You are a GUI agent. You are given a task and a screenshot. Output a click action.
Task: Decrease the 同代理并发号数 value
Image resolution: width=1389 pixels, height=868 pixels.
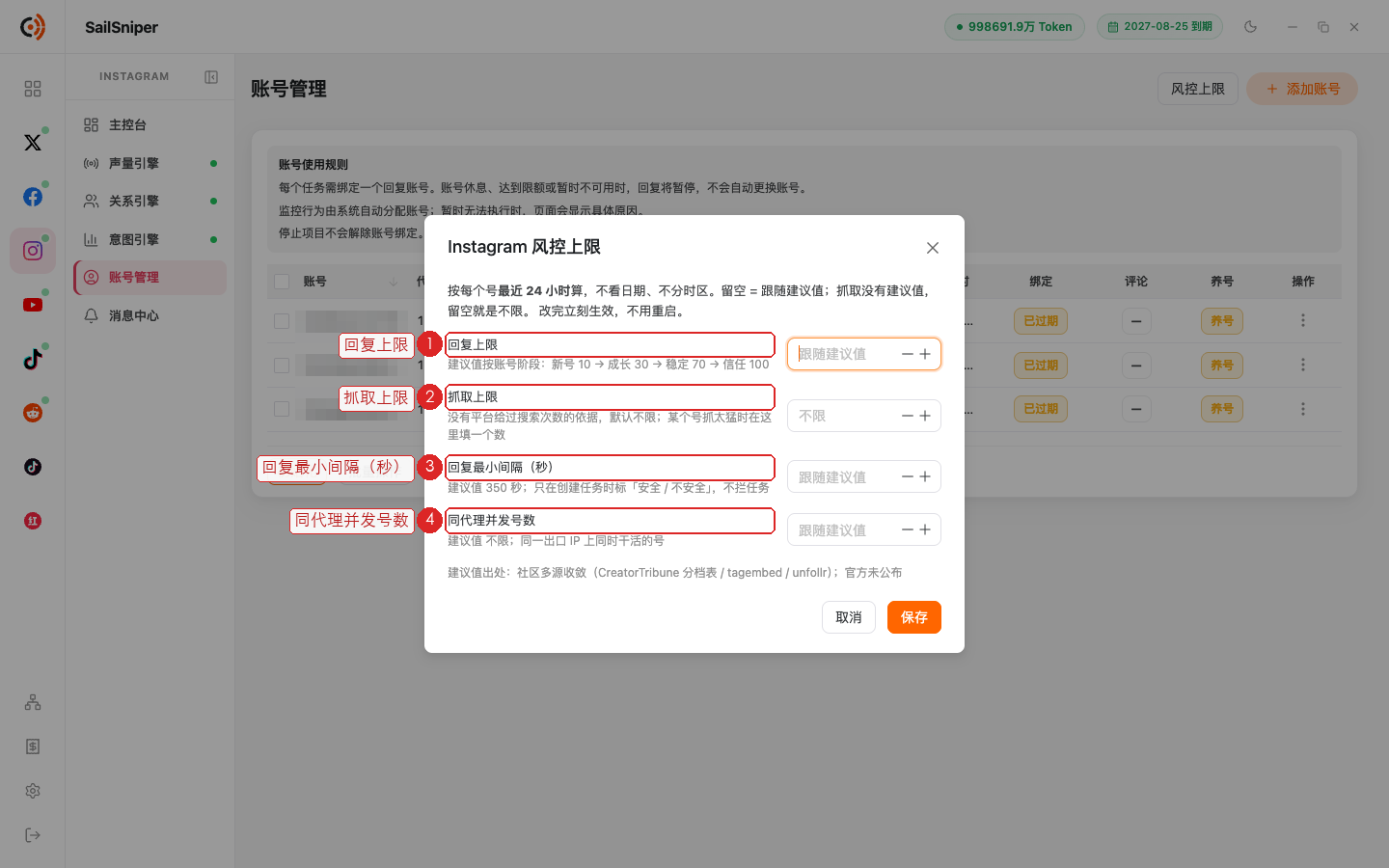click(x=908, y=529)
